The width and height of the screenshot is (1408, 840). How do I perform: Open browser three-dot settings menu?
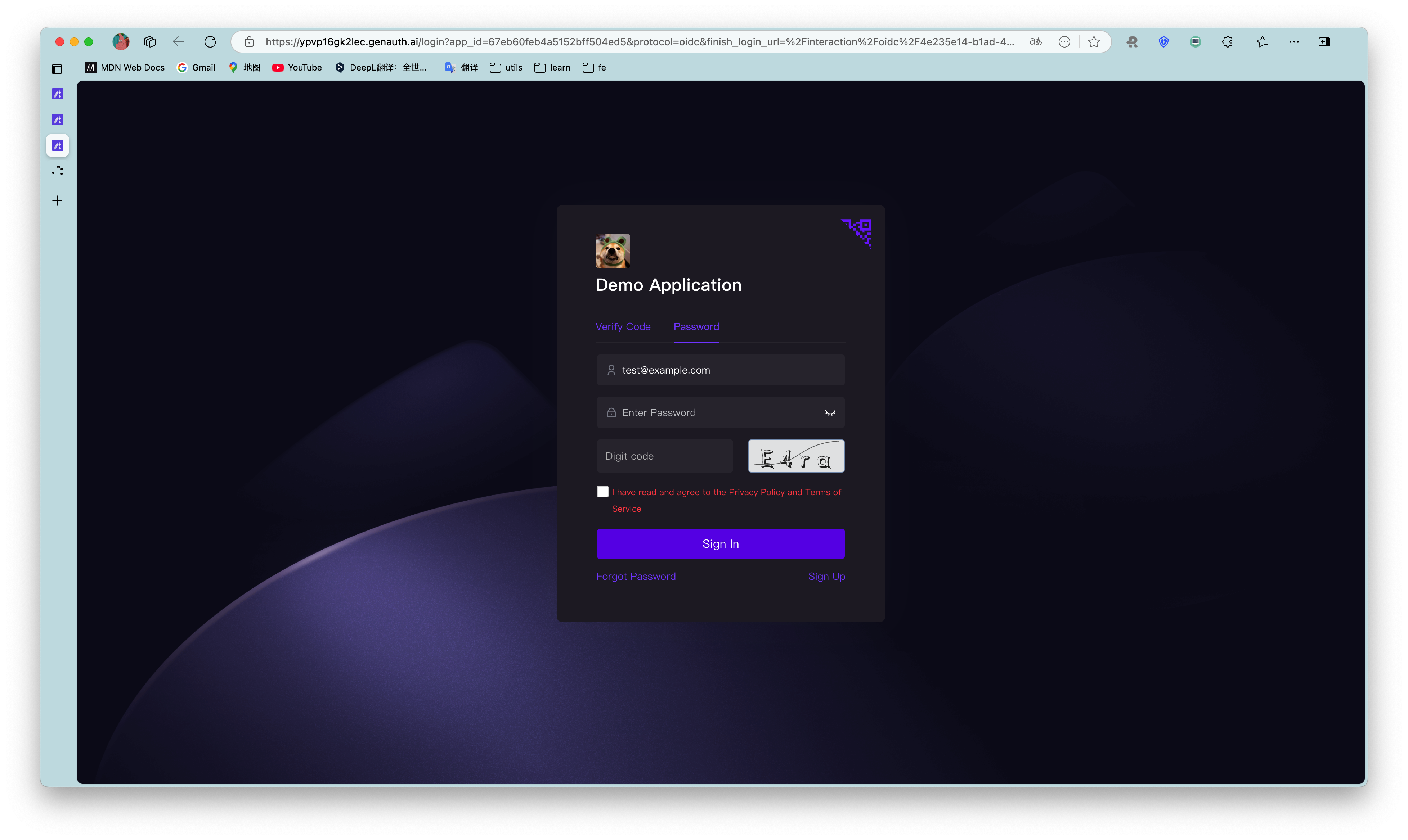coord(1293,42)
